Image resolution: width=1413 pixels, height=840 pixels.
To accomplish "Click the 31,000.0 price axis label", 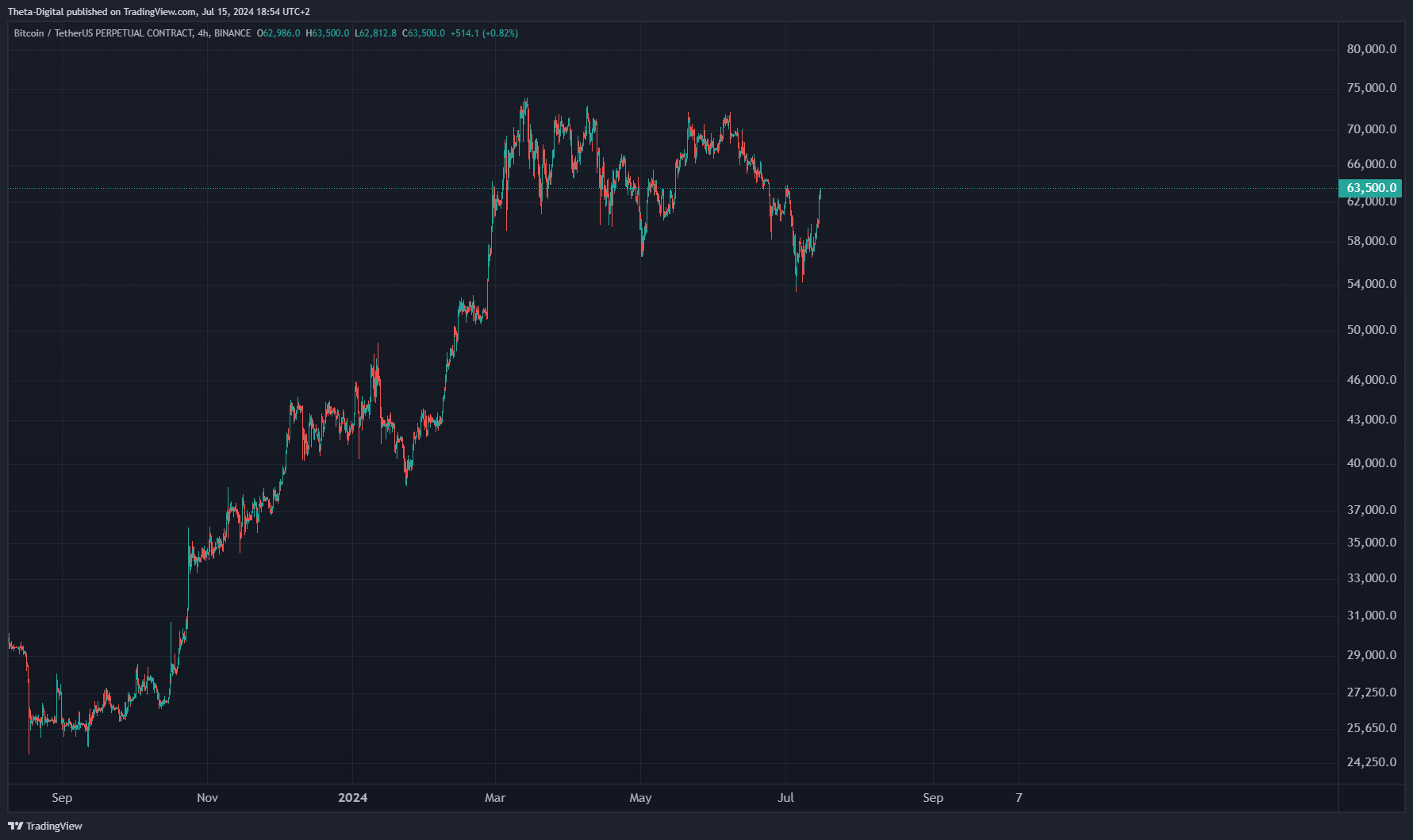I will (1372, 616).
